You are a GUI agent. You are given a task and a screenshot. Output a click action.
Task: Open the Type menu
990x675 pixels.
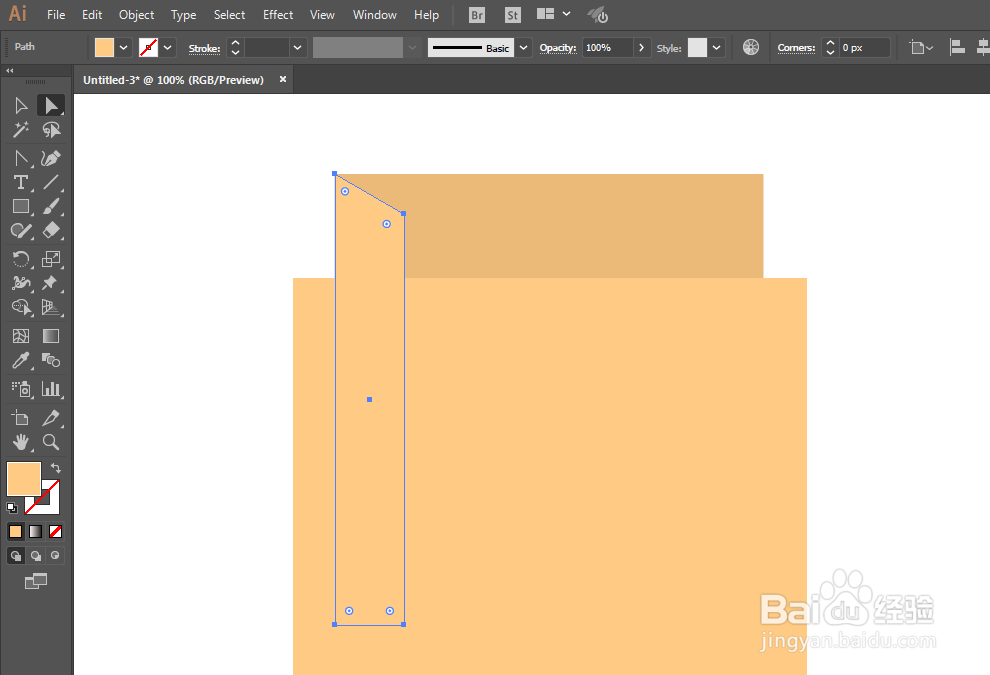click(x=184, y=15)
